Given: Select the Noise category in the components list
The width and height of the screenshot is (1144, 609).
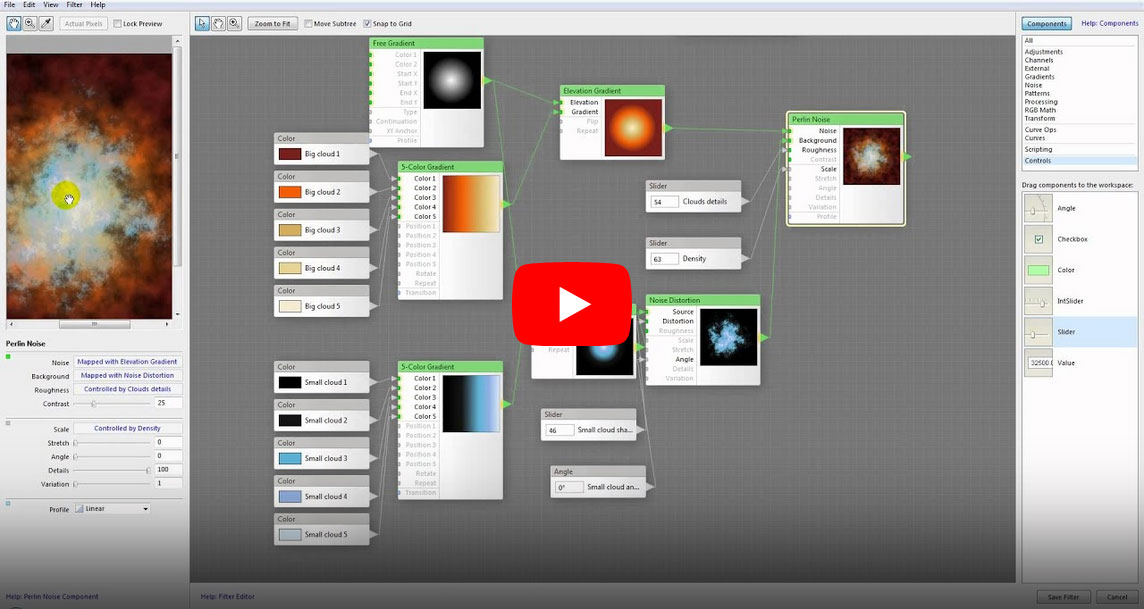Looking at the screenshot, I should 1033,85.
